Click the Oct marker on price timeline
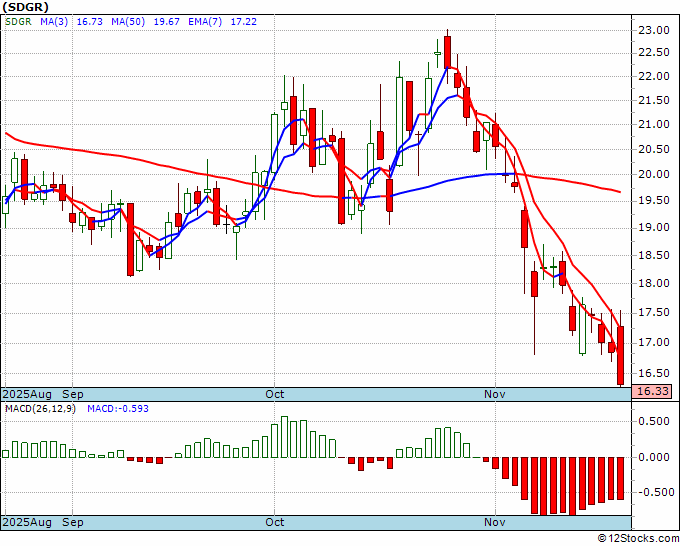 coord(275,394)
